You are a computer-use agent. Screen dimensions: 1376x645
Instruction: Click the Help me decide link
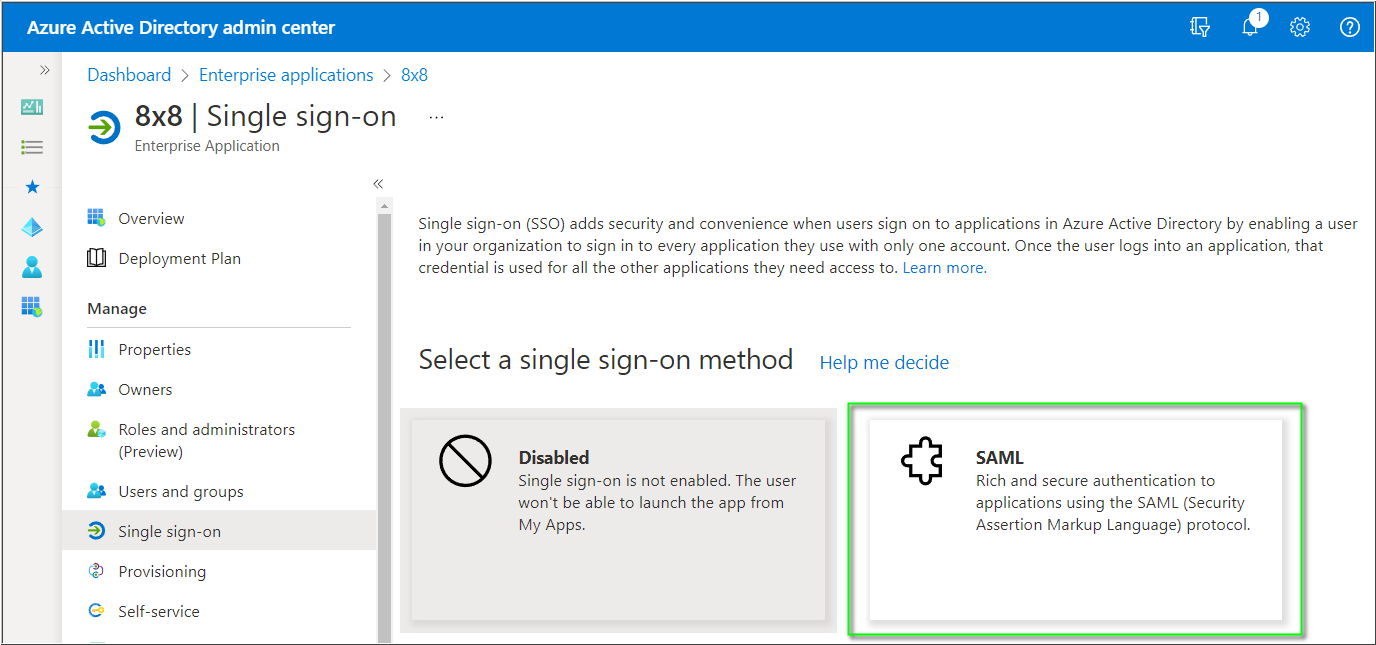[x=884, y=362]
